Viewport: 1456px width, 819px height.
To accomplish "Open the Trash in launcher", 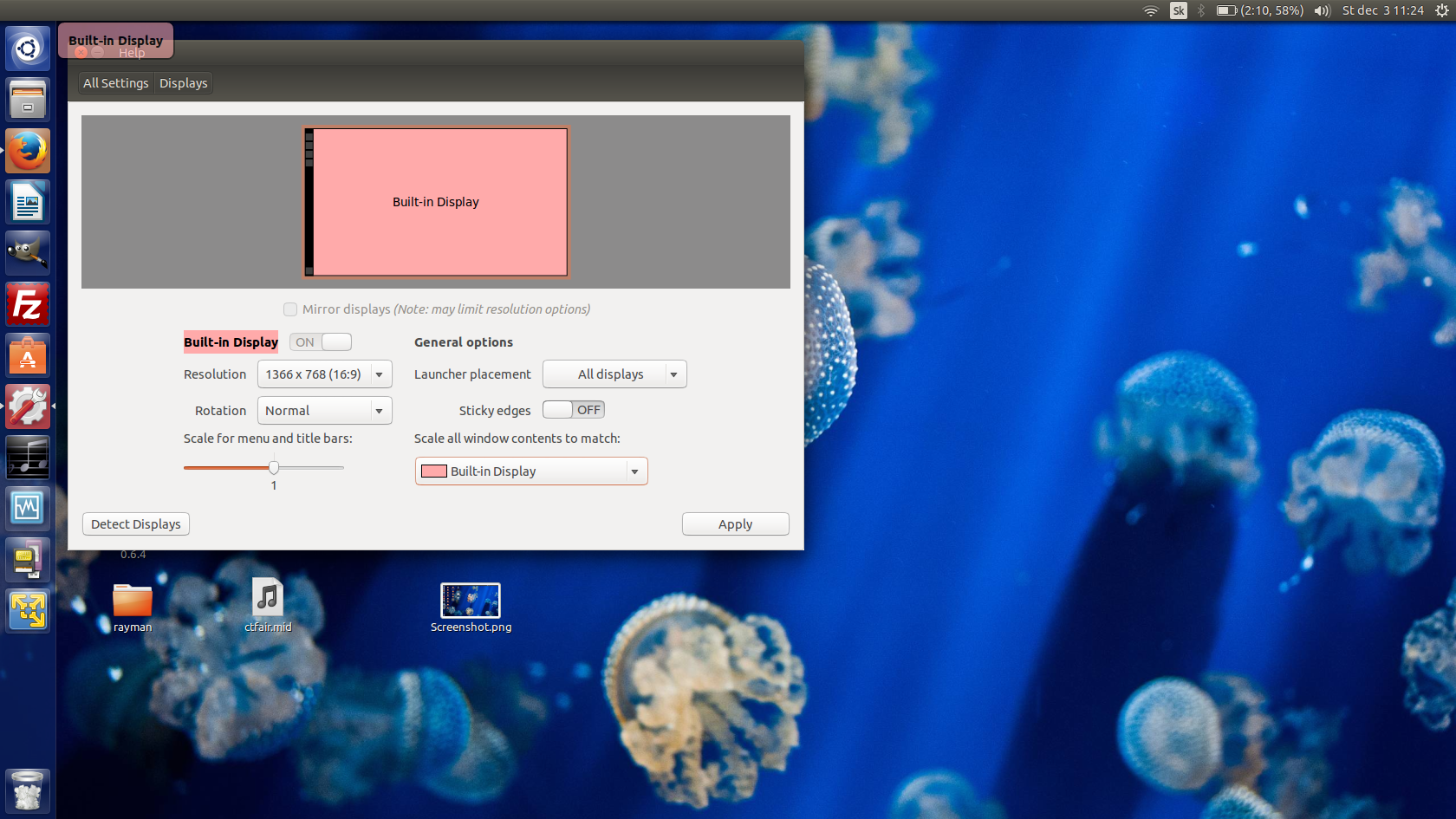I will coord(28,790).
